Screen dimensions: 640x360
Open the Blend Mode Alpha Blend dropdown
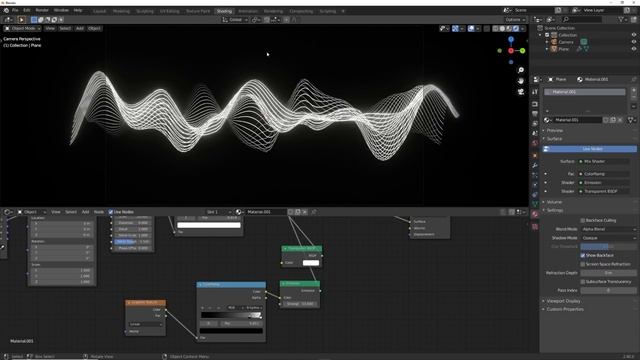(608, 229)
